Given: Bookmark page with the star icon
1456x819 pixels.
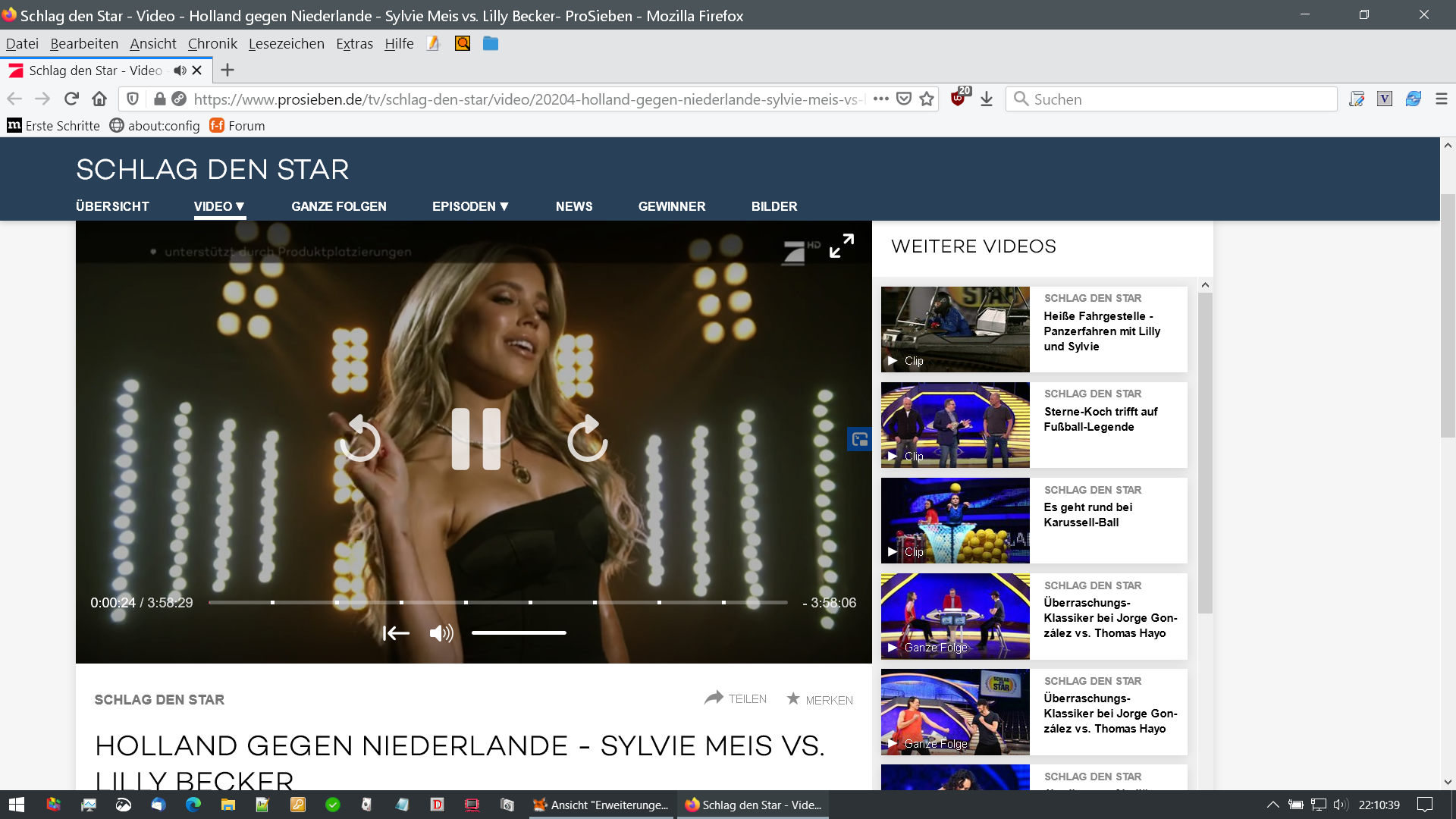Looking at the screenshot, I should coord(927,99).
